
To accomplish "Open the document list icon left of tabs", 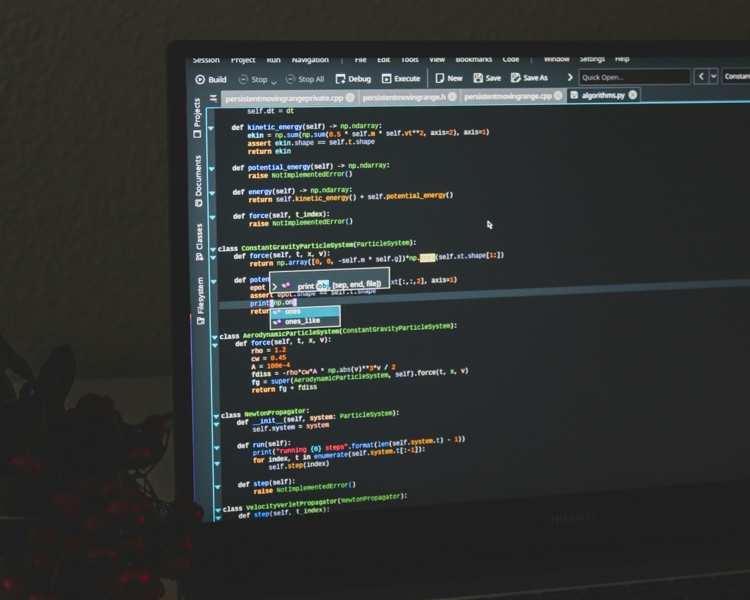I will 213,99.
